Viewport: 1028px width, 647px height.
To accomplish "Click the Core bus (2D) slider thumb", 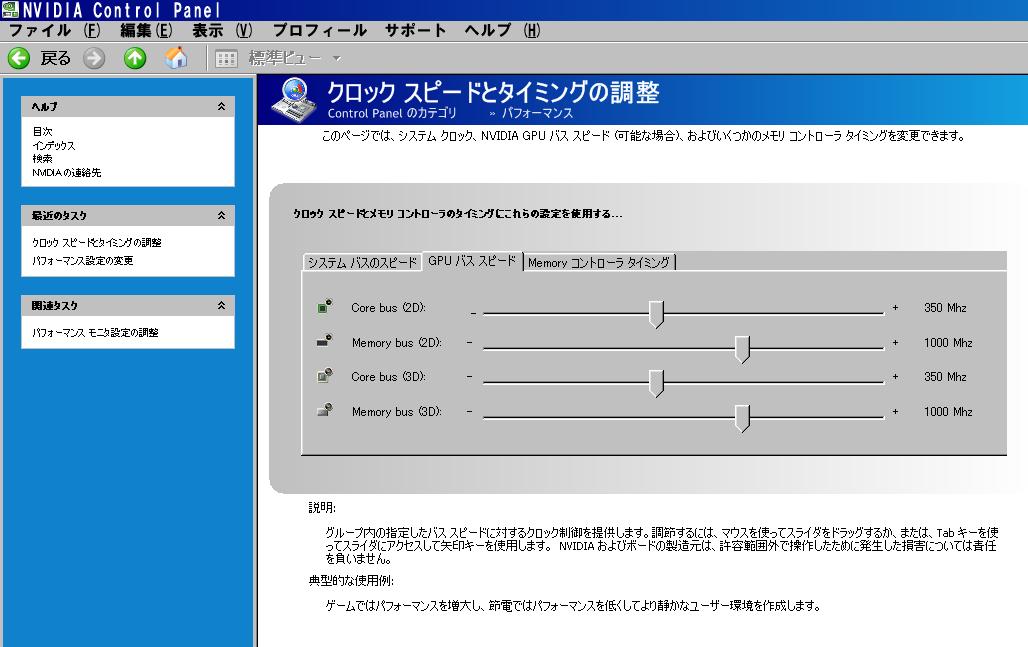I will pyautogui.click(x=656, y=313).
